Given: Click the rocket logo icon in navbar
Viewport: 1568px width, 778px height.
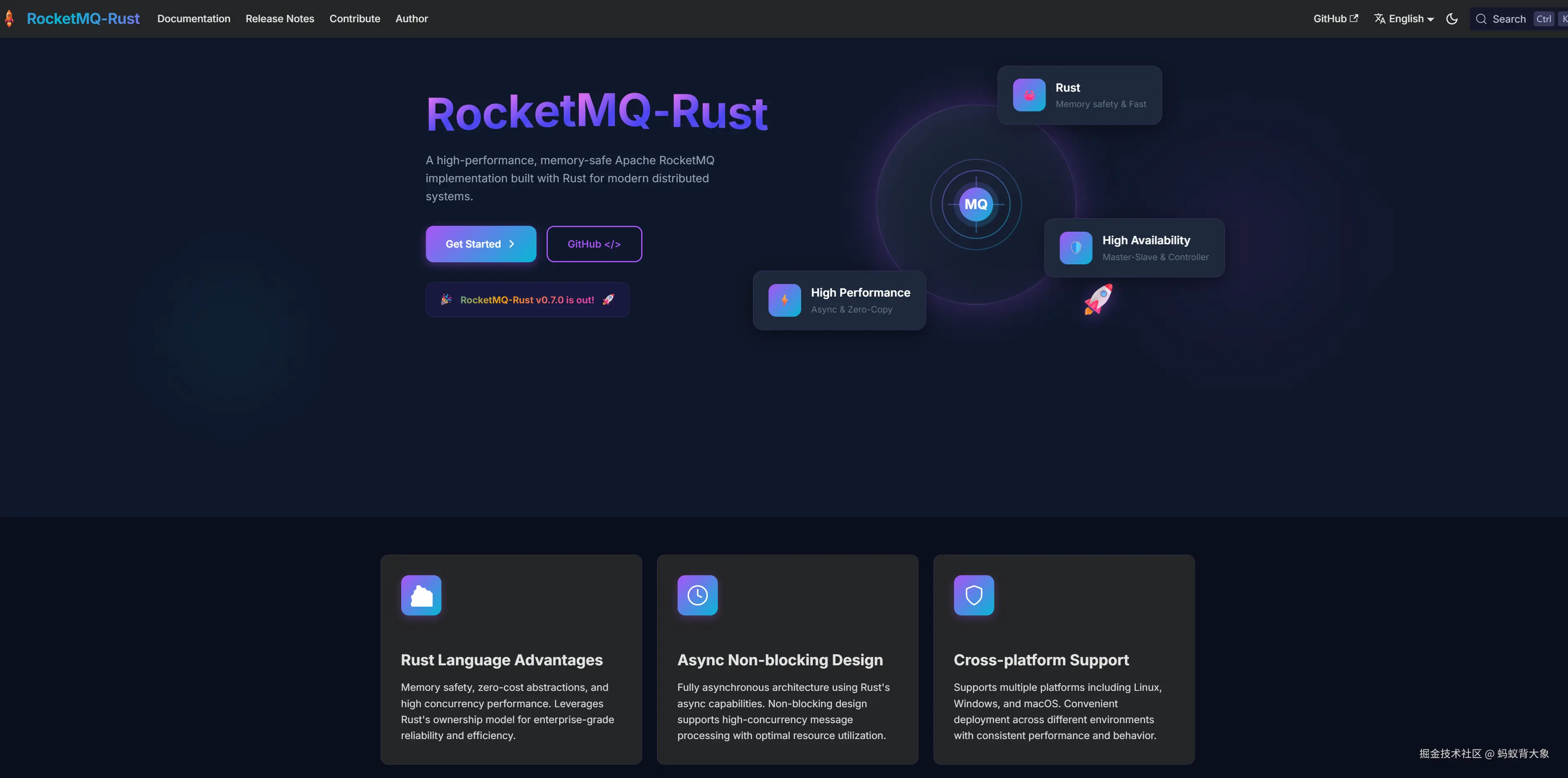Looking at the screenshot, I should [9, 18].
